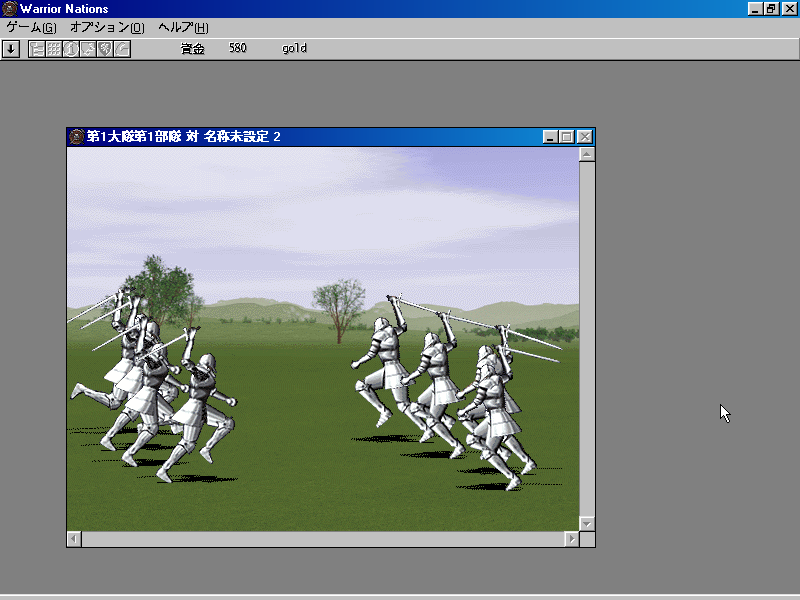The image size is (800, 600).
Task: Click the down-arrow toolbar button
Action: (x=11, y=49)
